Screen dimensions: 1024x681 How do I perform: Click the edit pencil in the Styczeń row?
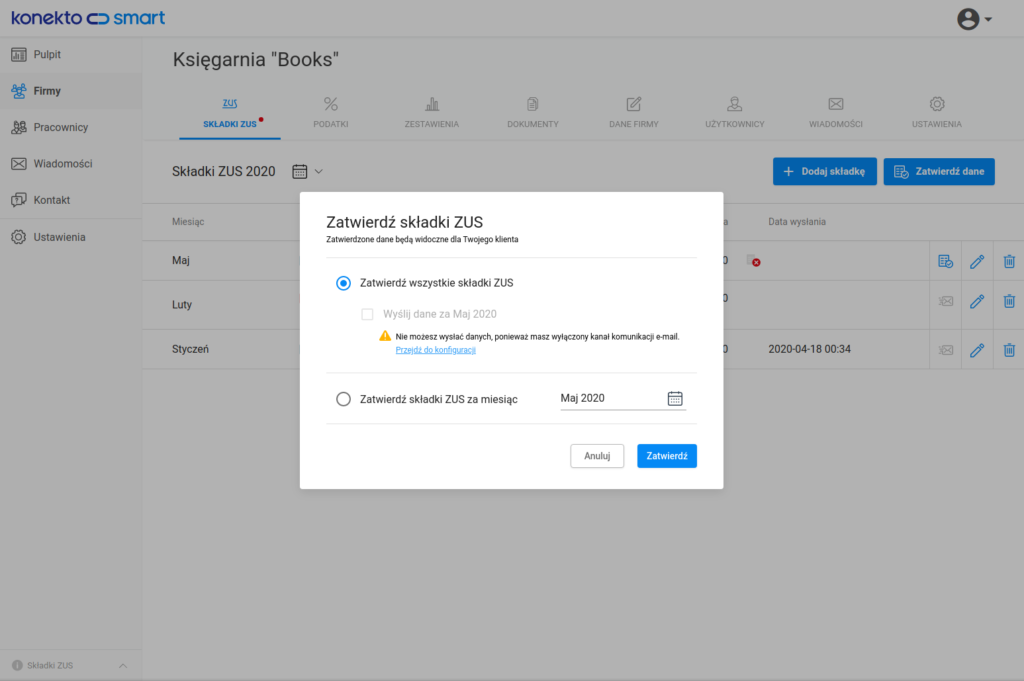tap(977, 351)
